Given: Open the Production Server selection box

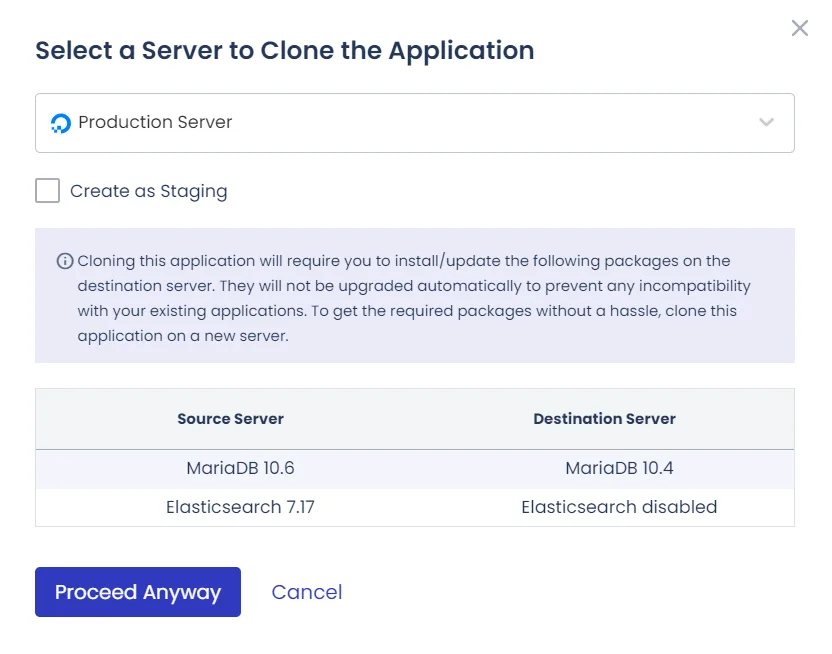Looking at the screenshot, I should (x=415, y=123).
